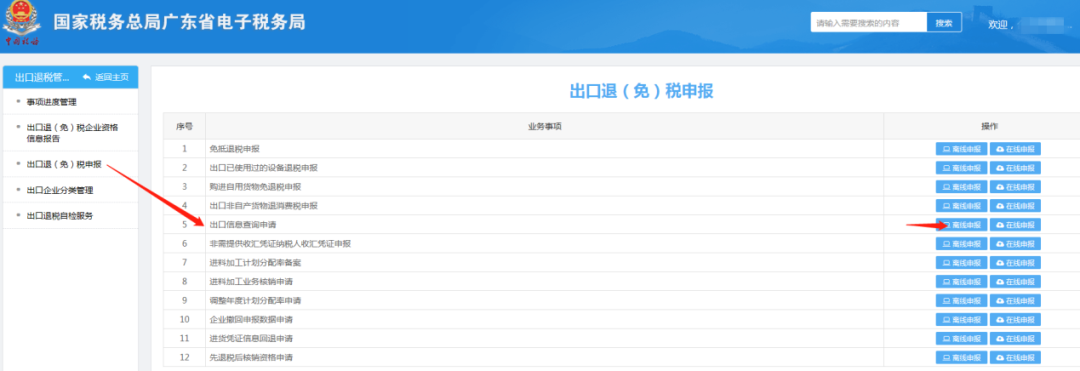Viewport: 1080px width, 371px height.
Task: Click 调整年度计划分配率申请 row text
Action: tap(256, 301)
